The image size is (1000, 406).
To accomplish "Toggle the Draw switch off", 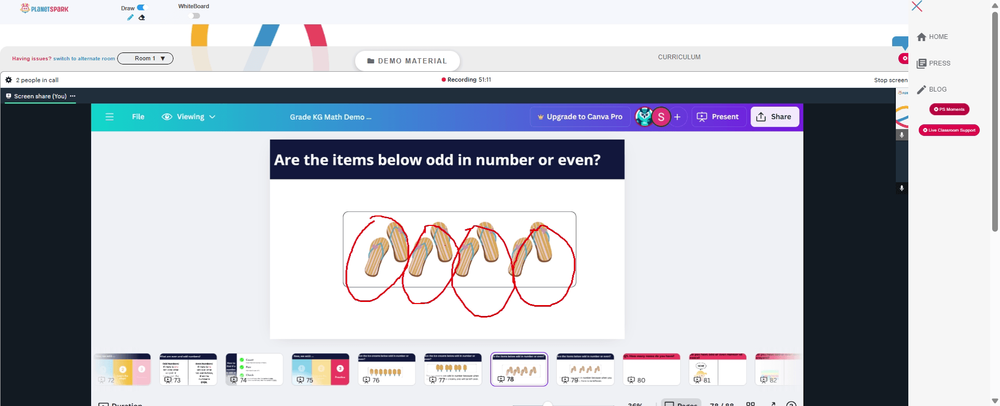I will [140, 8].
